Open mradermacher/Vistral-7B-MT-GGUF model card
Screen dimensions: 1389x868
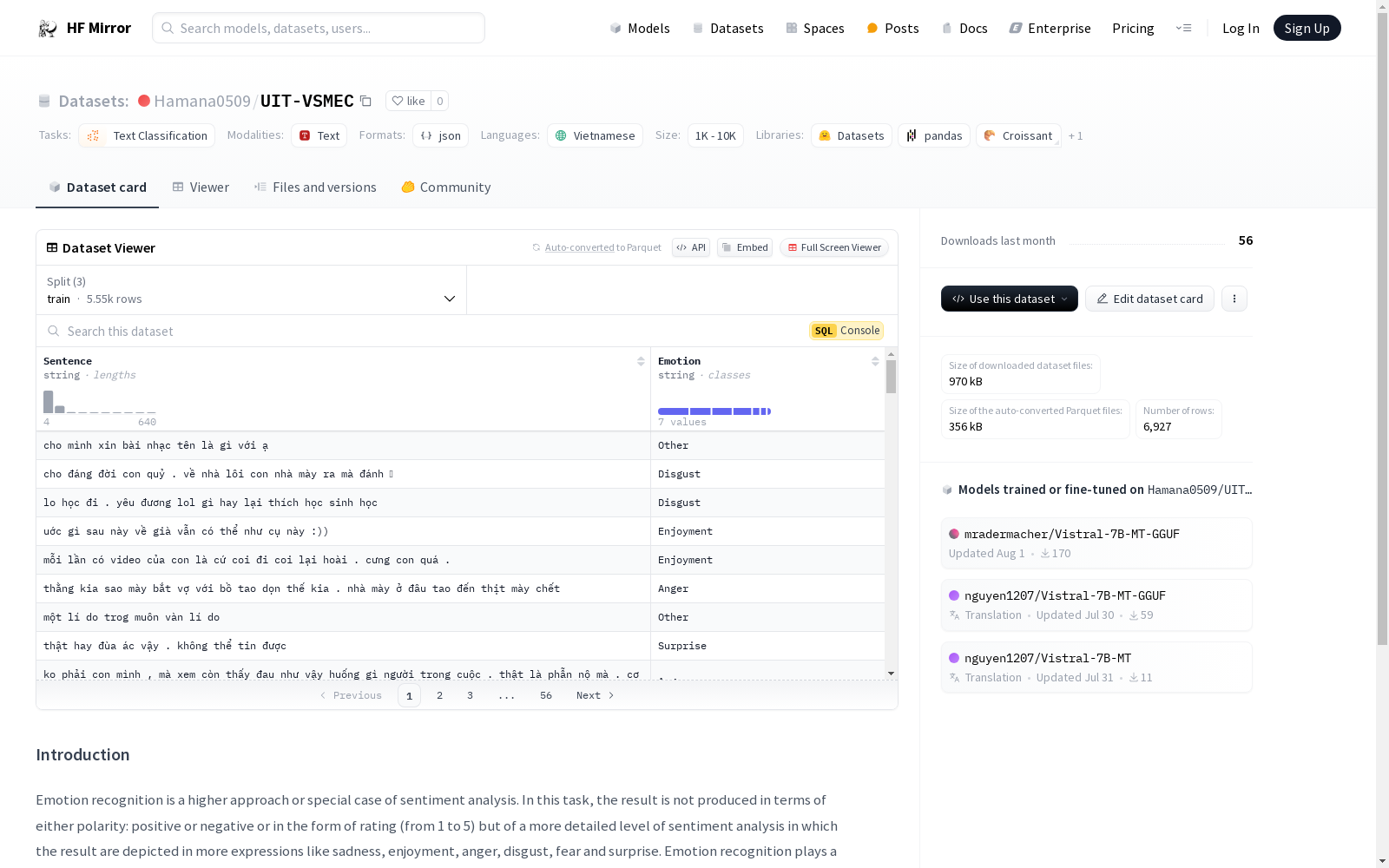click(x=1096, y=543)
